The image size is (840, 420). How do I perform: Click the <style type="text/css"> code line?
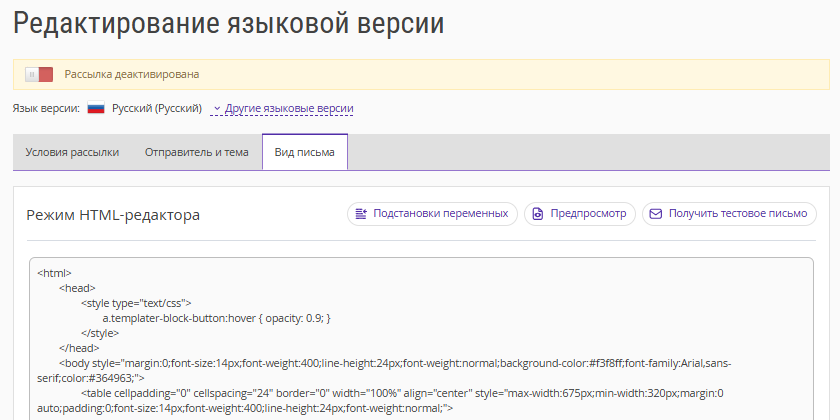click(136, 302)
